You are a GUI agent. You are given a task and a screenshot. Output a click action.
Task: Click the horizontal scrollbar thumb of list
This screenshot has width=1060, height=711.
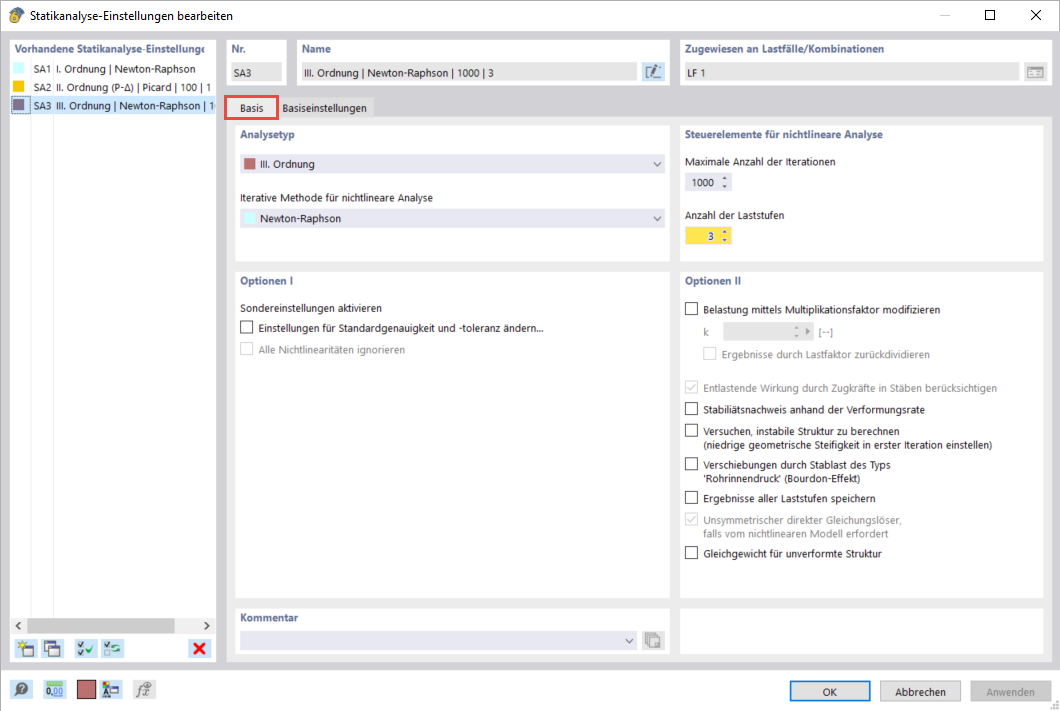point(101,626)
